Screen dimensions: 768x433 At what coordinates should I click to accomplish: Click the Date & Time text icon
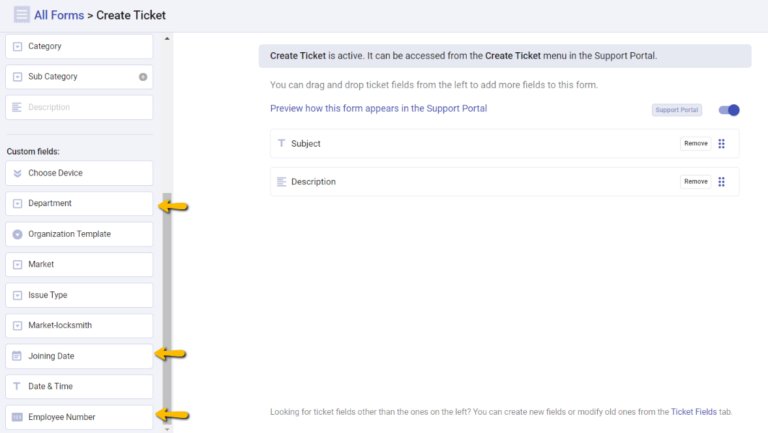[17, 386]
